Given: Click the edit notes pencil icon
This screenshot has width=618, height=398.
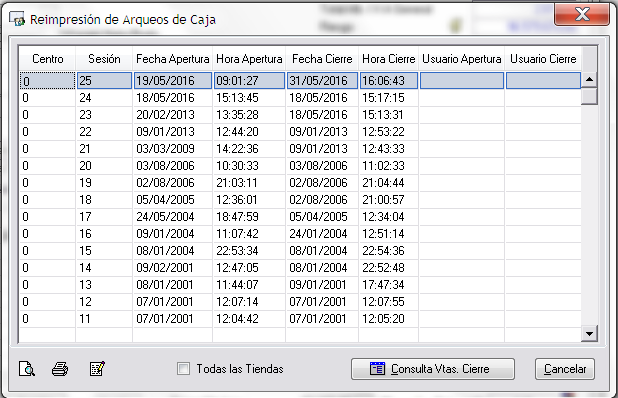Looking at the screenshot, I should [97, 369].
